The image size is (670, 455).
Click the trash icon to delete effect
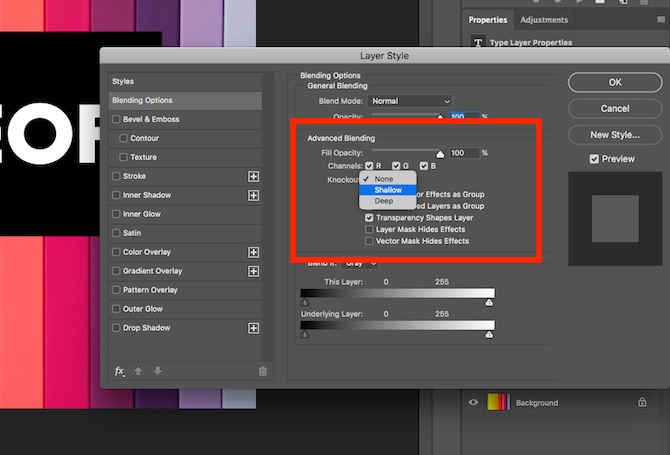pyautogui.click(x=263, y=371)
